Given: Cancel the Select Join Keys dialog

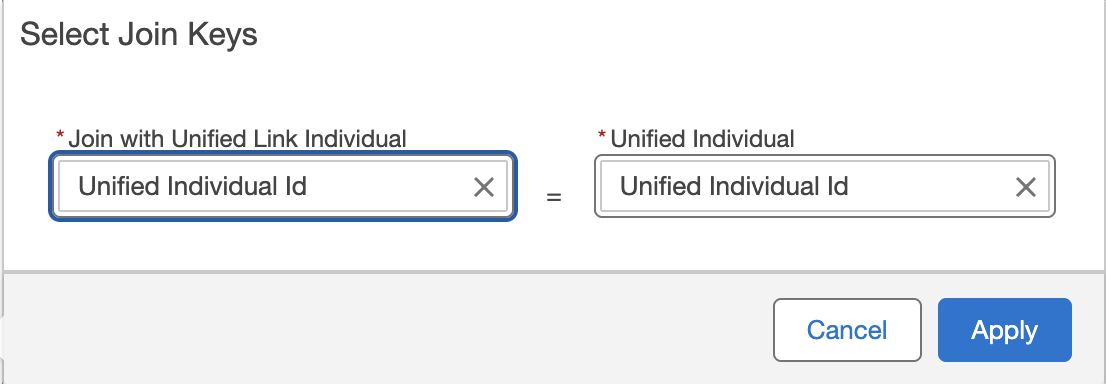Looking at the screenshot, I should (847, 330).
